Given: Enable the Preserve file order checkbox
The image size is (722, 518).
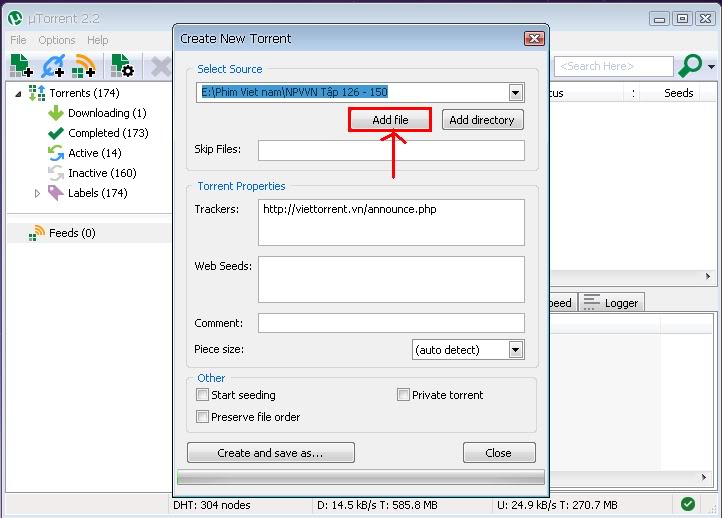Looking at the screenshot, I should tap(202, 416).
